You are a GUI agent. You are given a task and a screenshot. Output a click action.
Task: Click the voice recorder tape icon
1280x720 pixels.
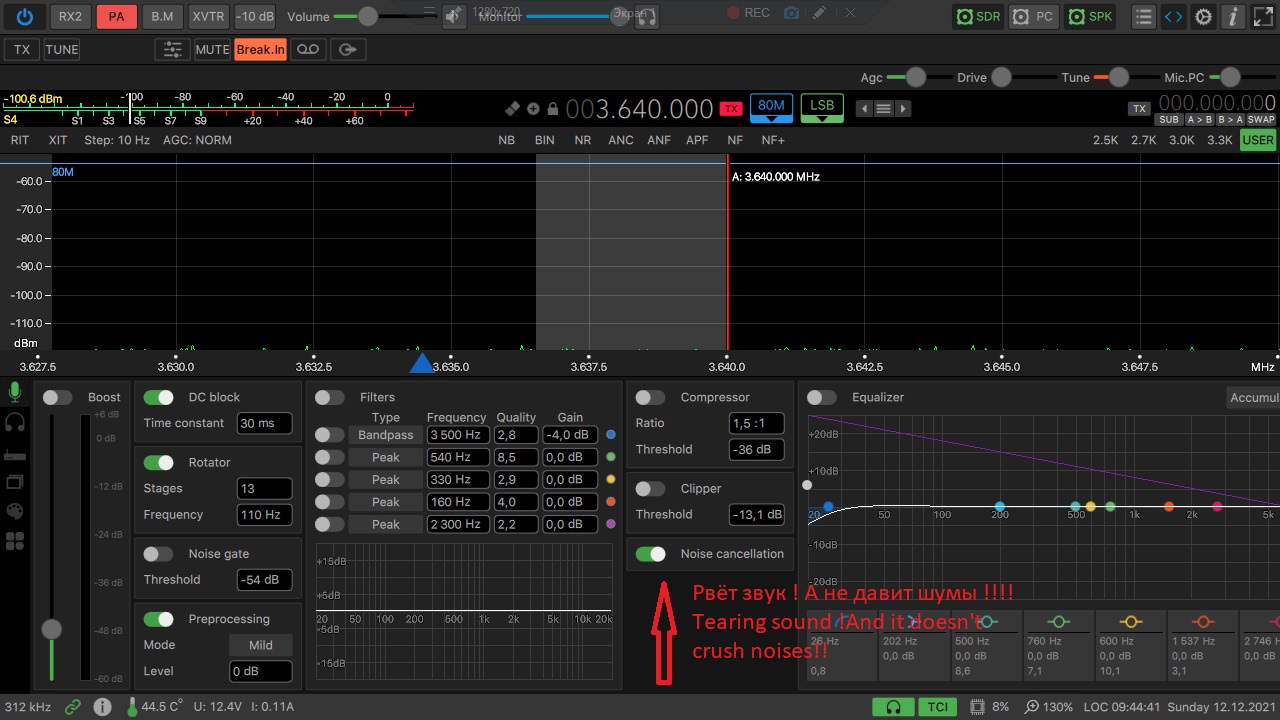(x=308, y=49)
